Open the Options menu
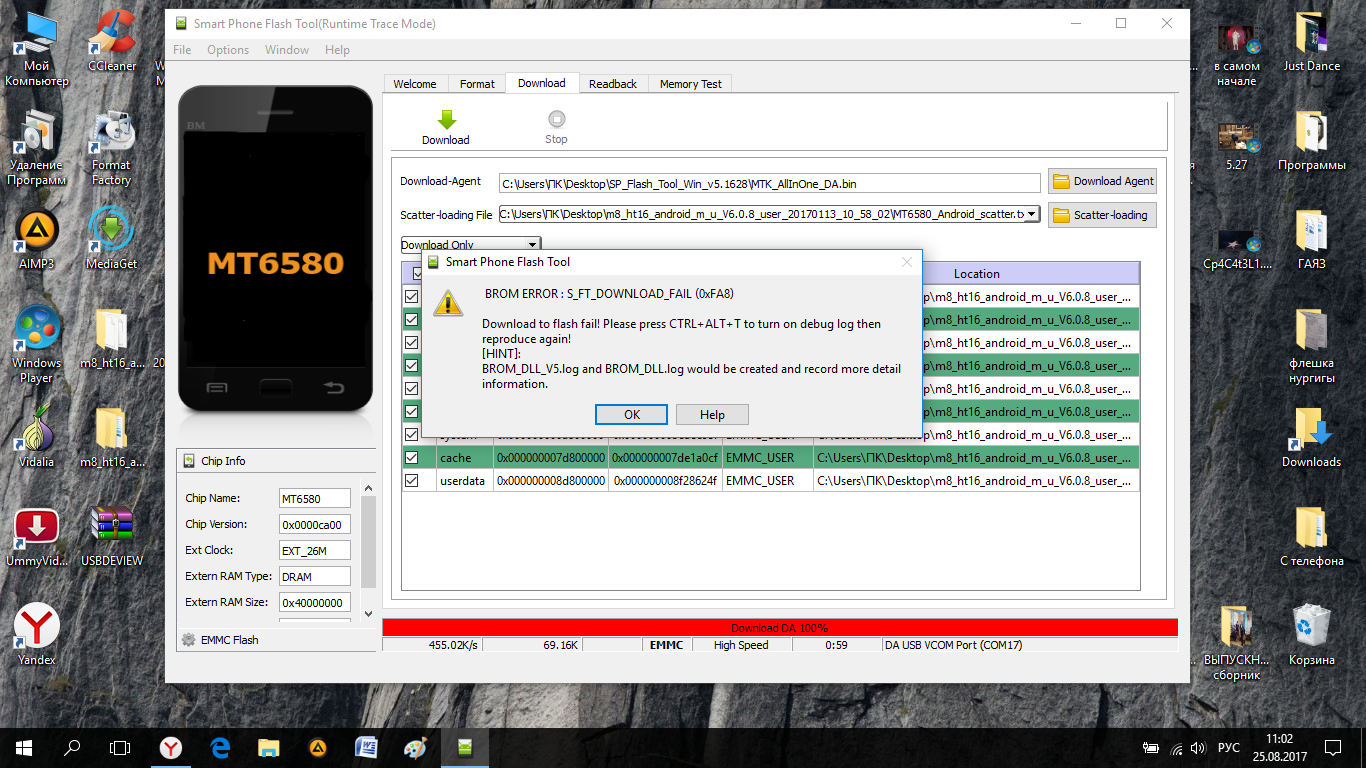Viewport: 1366px width, 768px height. coord(228,50)
